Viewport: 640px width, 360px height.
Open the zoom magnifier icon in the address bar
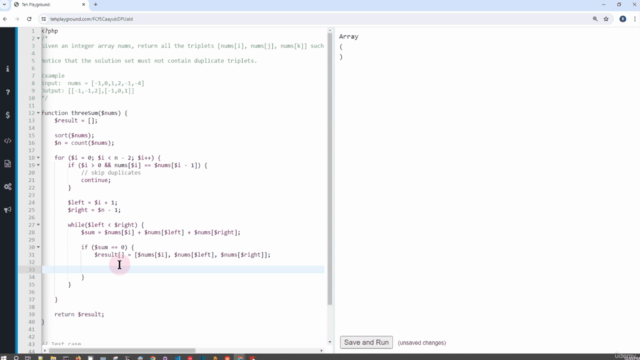595,19
